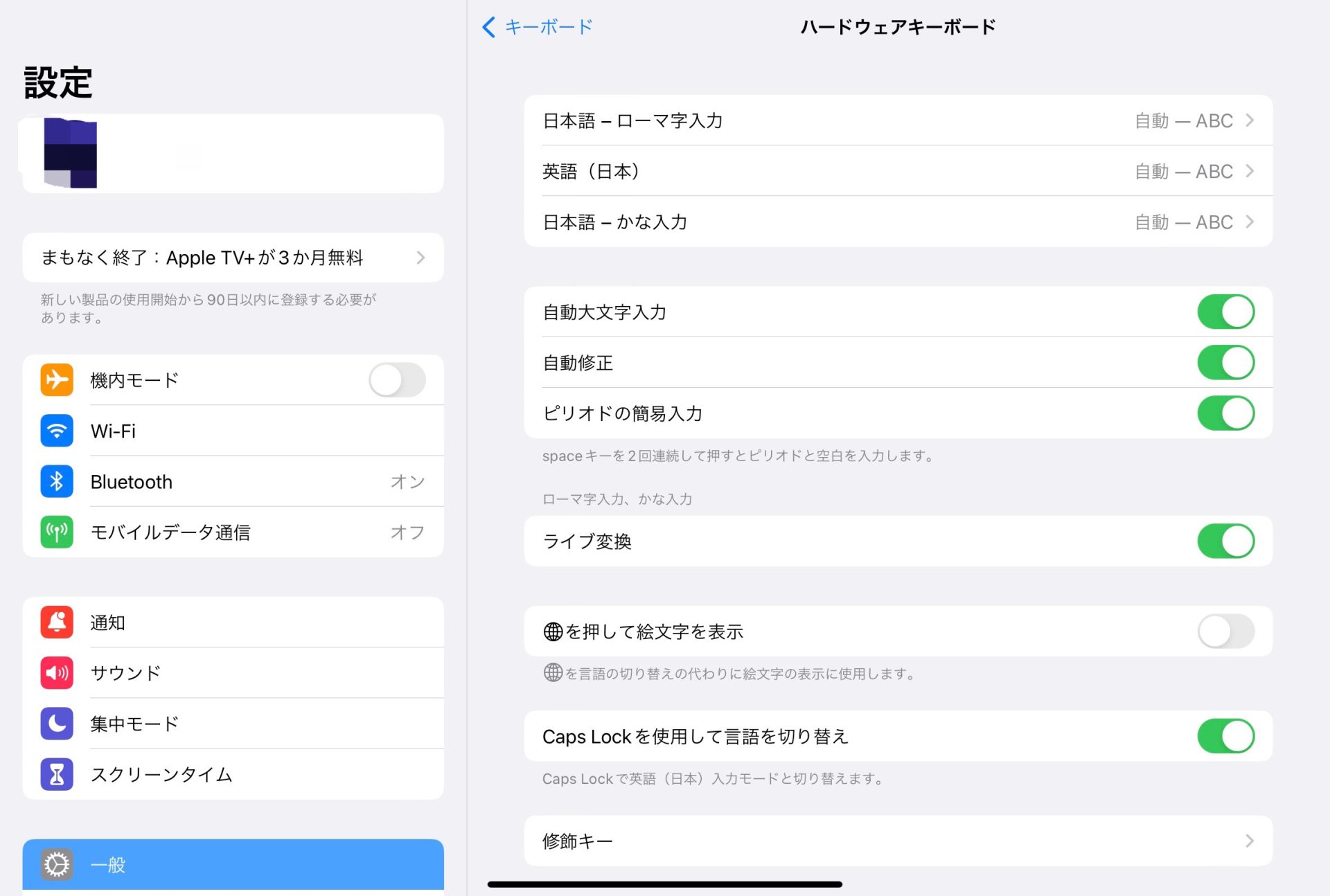The width and height of the screenshot is (1330, 896).
Task: Open Apple TV+ 3か月無料 offer banner
Action: pos(233,258)
